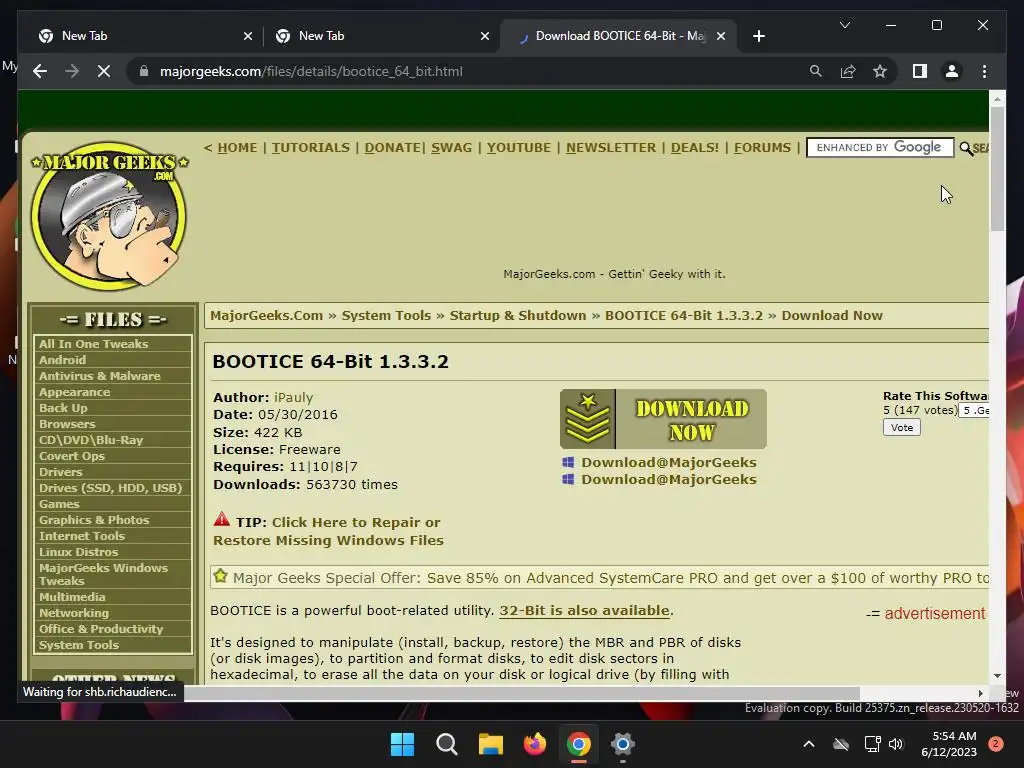Image resolution: width=1024 pixels, height=768 pixels.
Task: Click the red warning triangle icon
Action: click(x=222, y=520)
